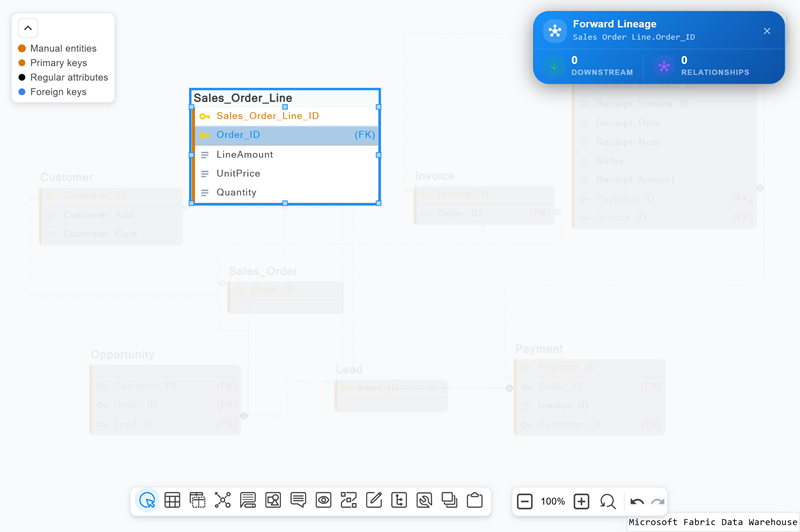
Task: Click the magnifier zoom search icon
Action: 608,501
